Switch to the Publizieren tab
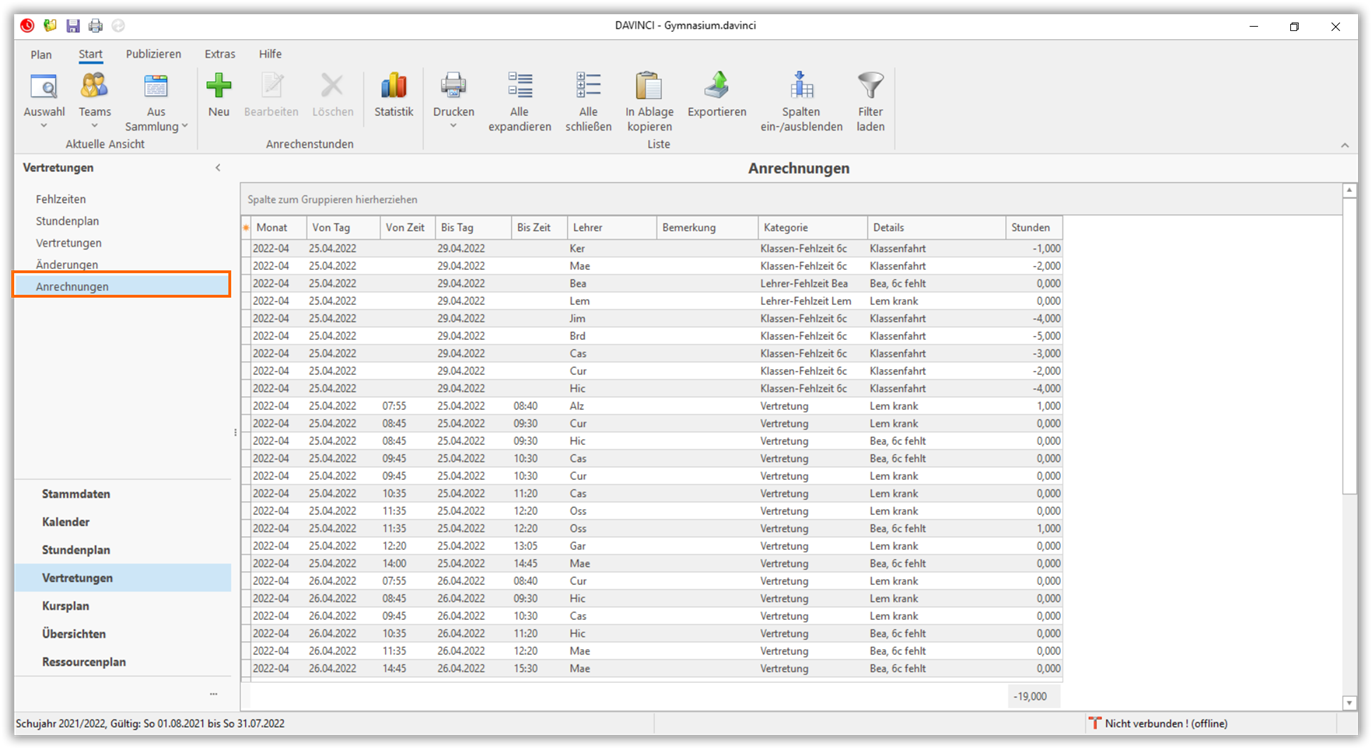 [x=153, y=54]
